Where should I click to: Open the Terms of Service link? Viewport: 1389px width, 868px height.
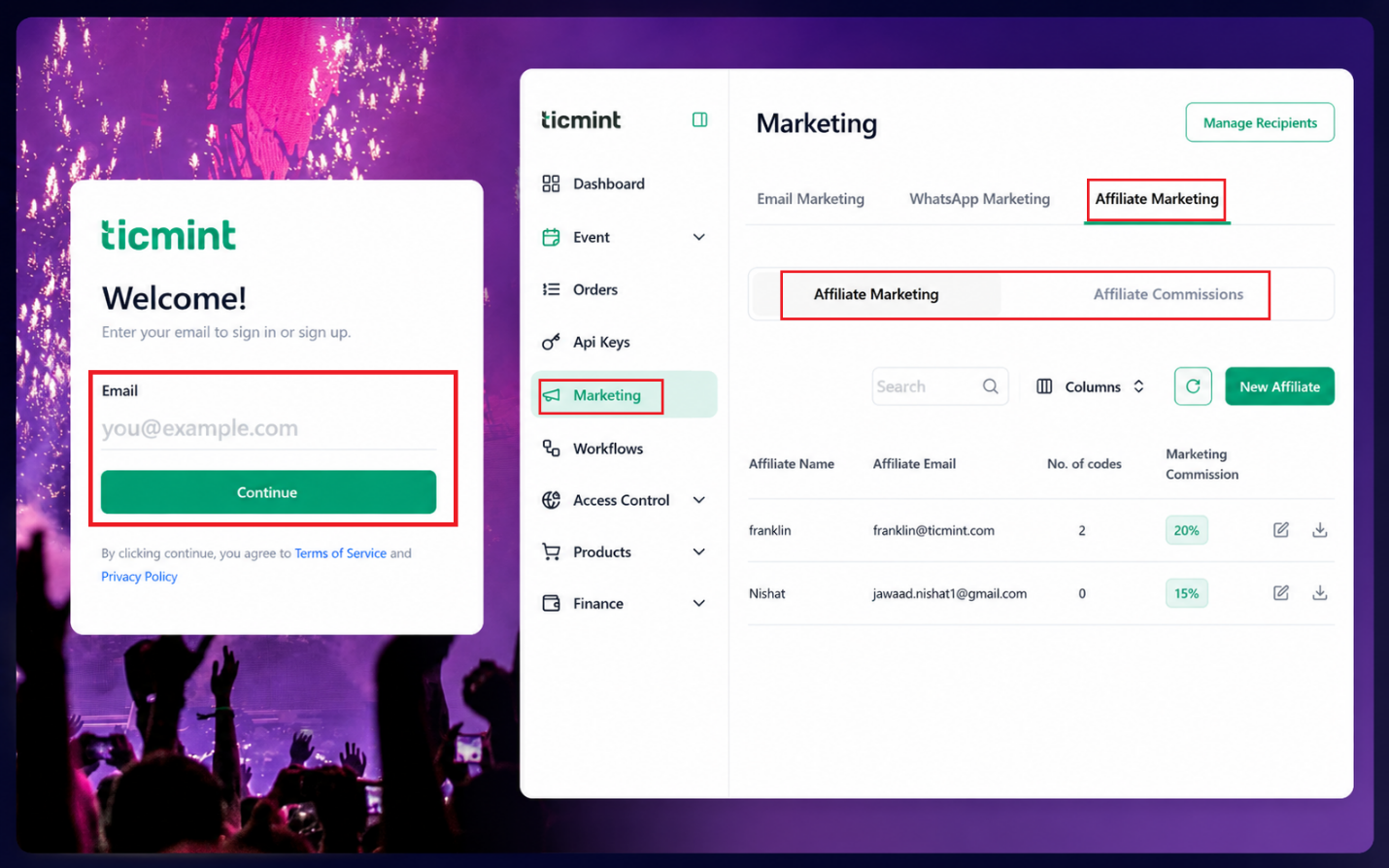(340, 553)
